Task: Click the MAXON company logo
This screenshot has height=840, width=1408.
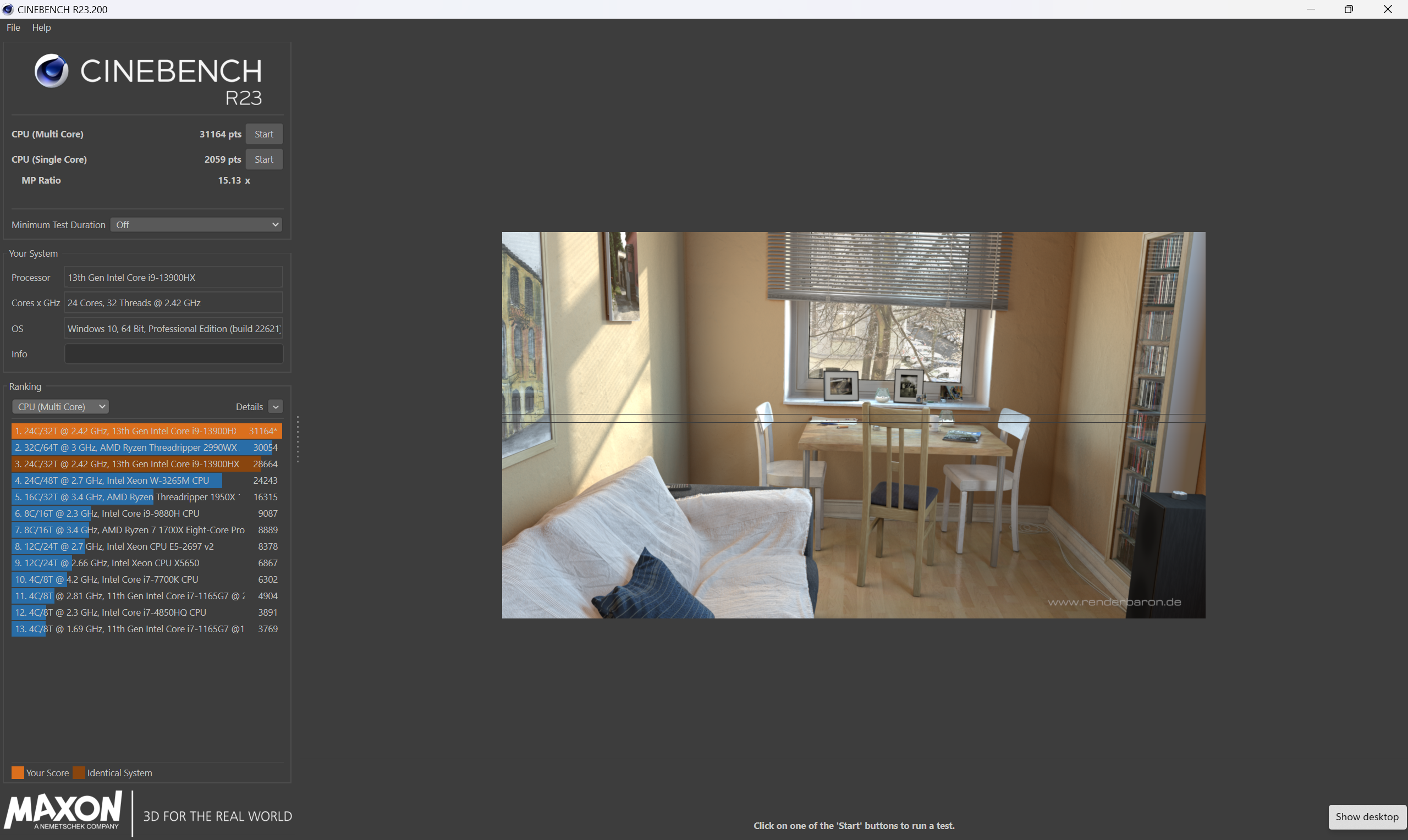Action: (63, 810)
